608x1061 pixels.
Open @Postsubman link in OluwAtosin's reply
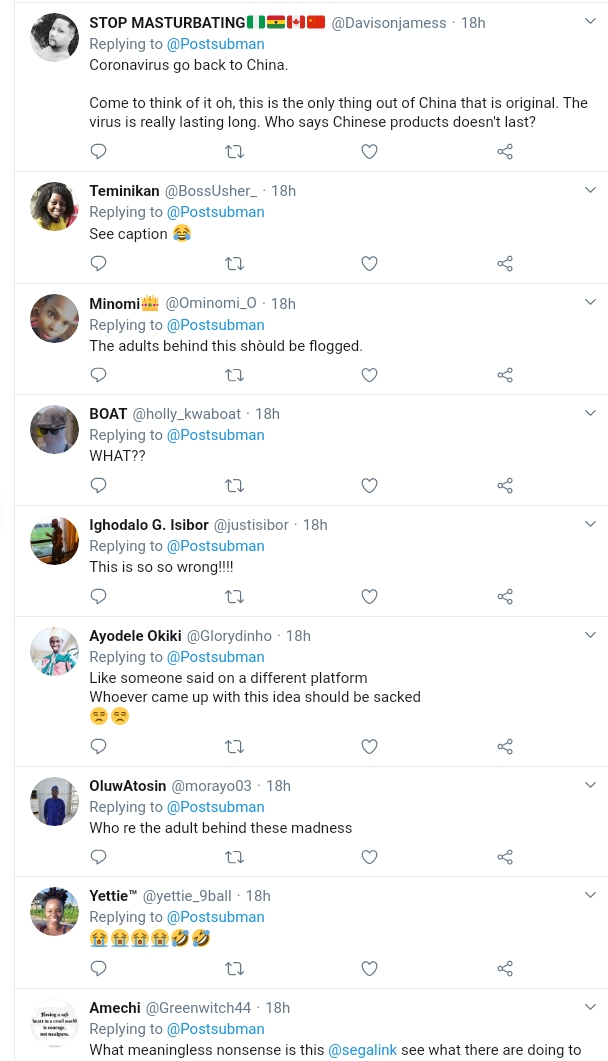[215, 807]
